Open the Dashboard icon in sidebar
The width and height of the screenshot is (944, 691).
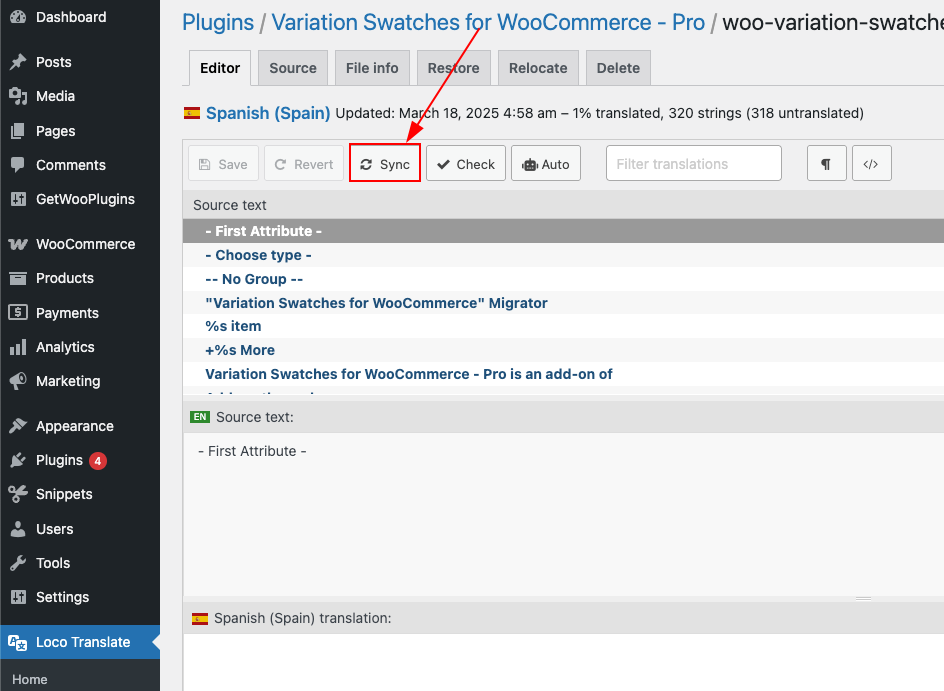[18, 17]
